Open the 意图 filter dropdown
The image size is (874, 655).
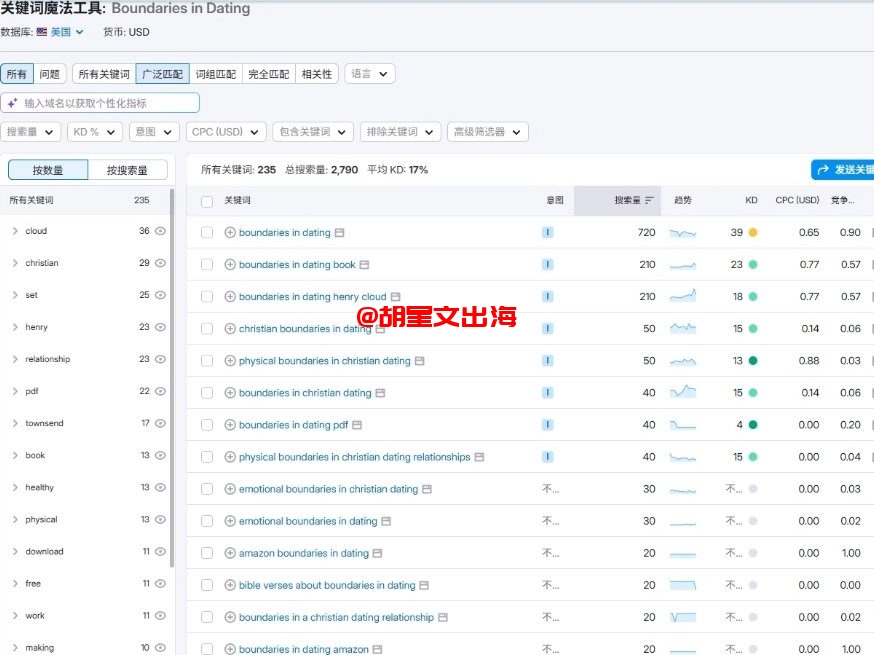154,132
